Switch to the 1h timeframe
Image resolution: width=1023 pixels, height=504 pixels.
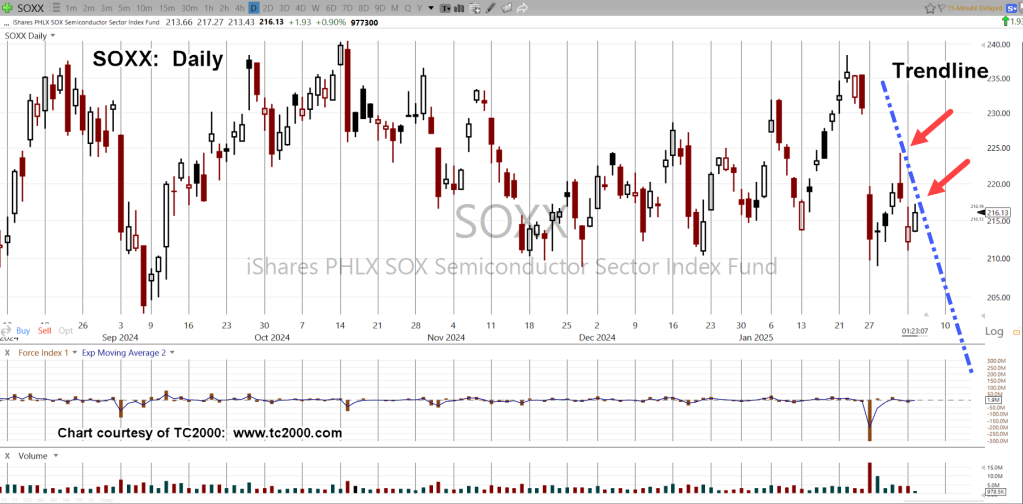(210, 7)
